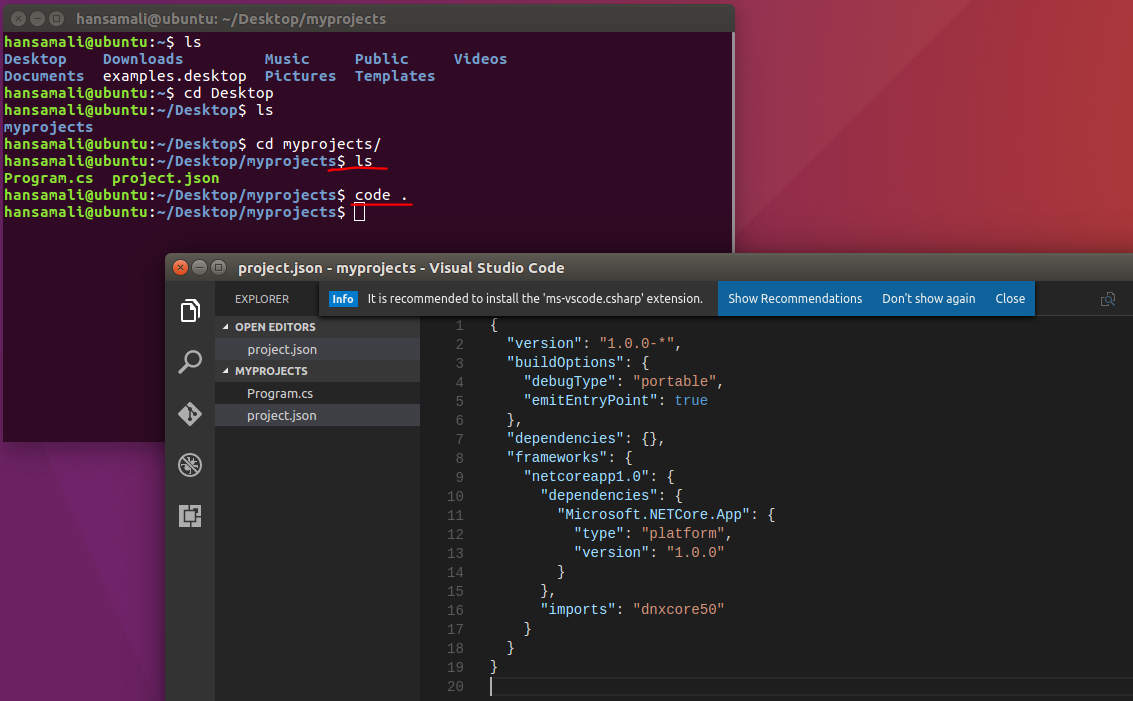Minimize the terminal window
This screenshot has height=701, width=1133.
[x=38, y=19]
